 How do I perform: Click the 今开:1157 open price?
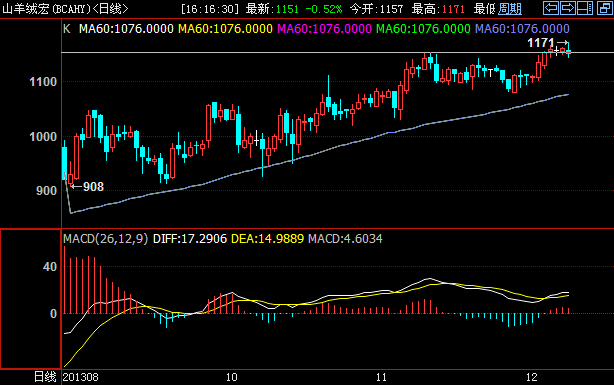(x=376, y=9)
